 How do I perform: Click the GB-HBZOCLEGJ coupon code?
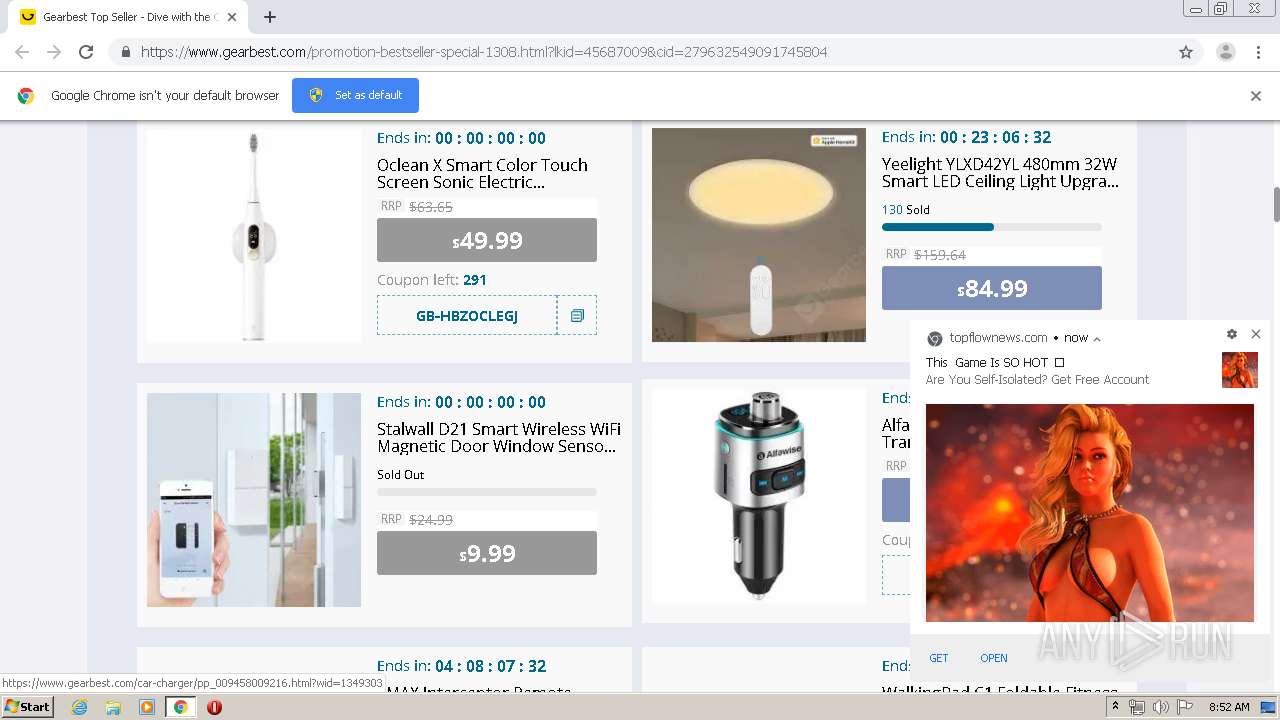tap(467, 316)
